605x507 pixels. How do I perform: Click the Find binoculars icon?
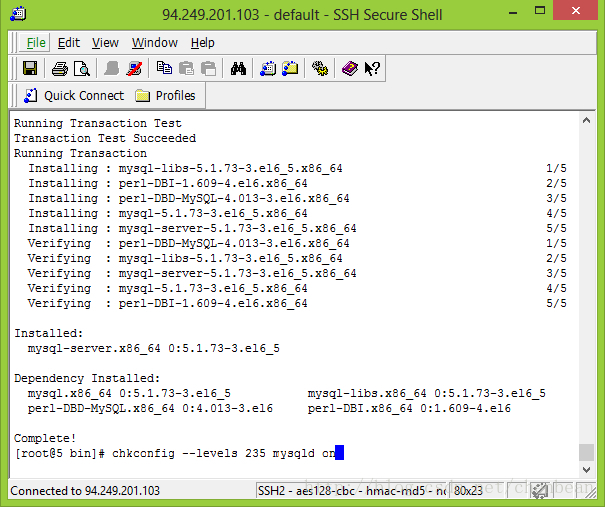pyautogui.click(x=238, y=69)
